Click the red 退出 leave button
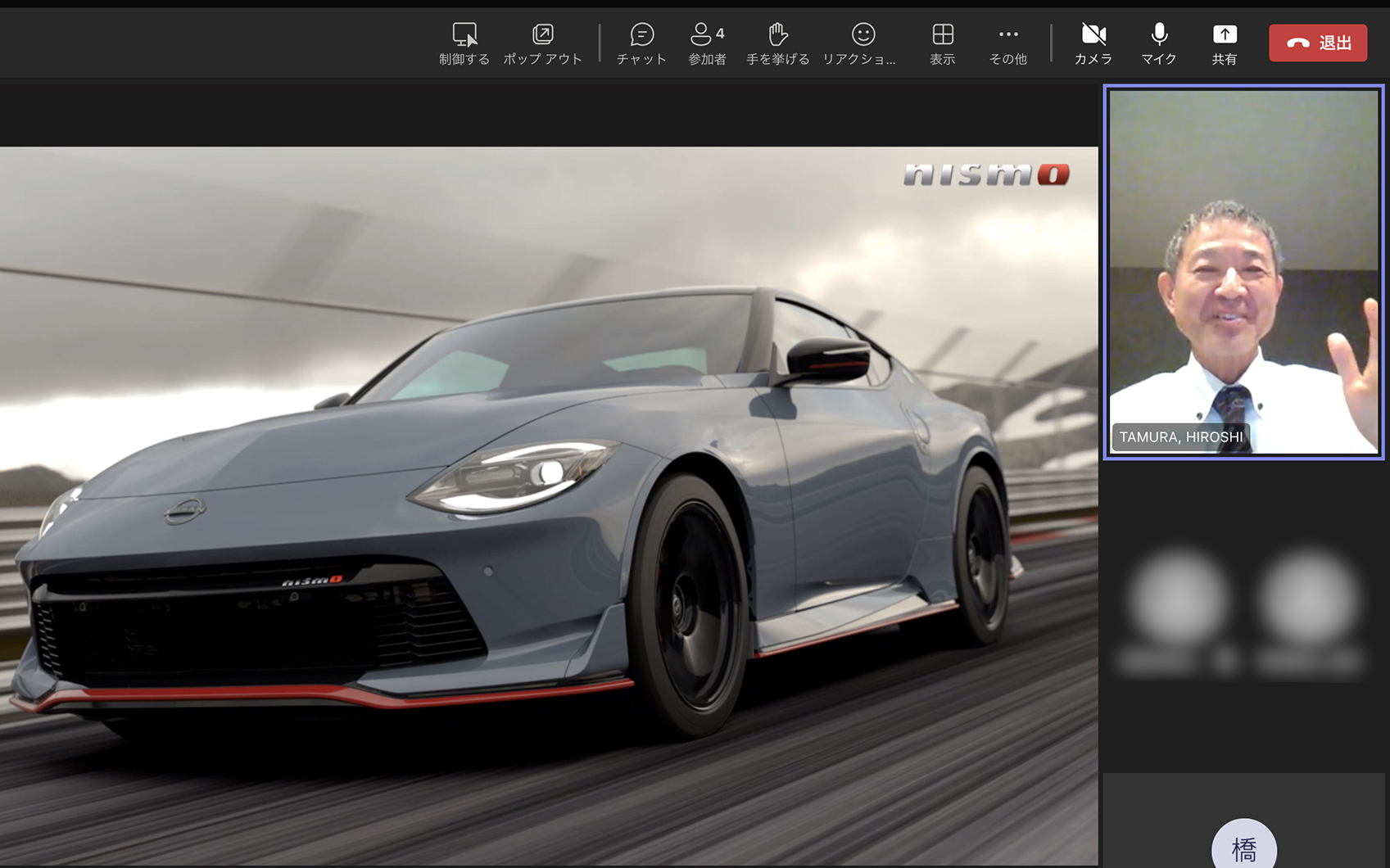This screenshot has height=868, width=1390. coord(1317,43)
